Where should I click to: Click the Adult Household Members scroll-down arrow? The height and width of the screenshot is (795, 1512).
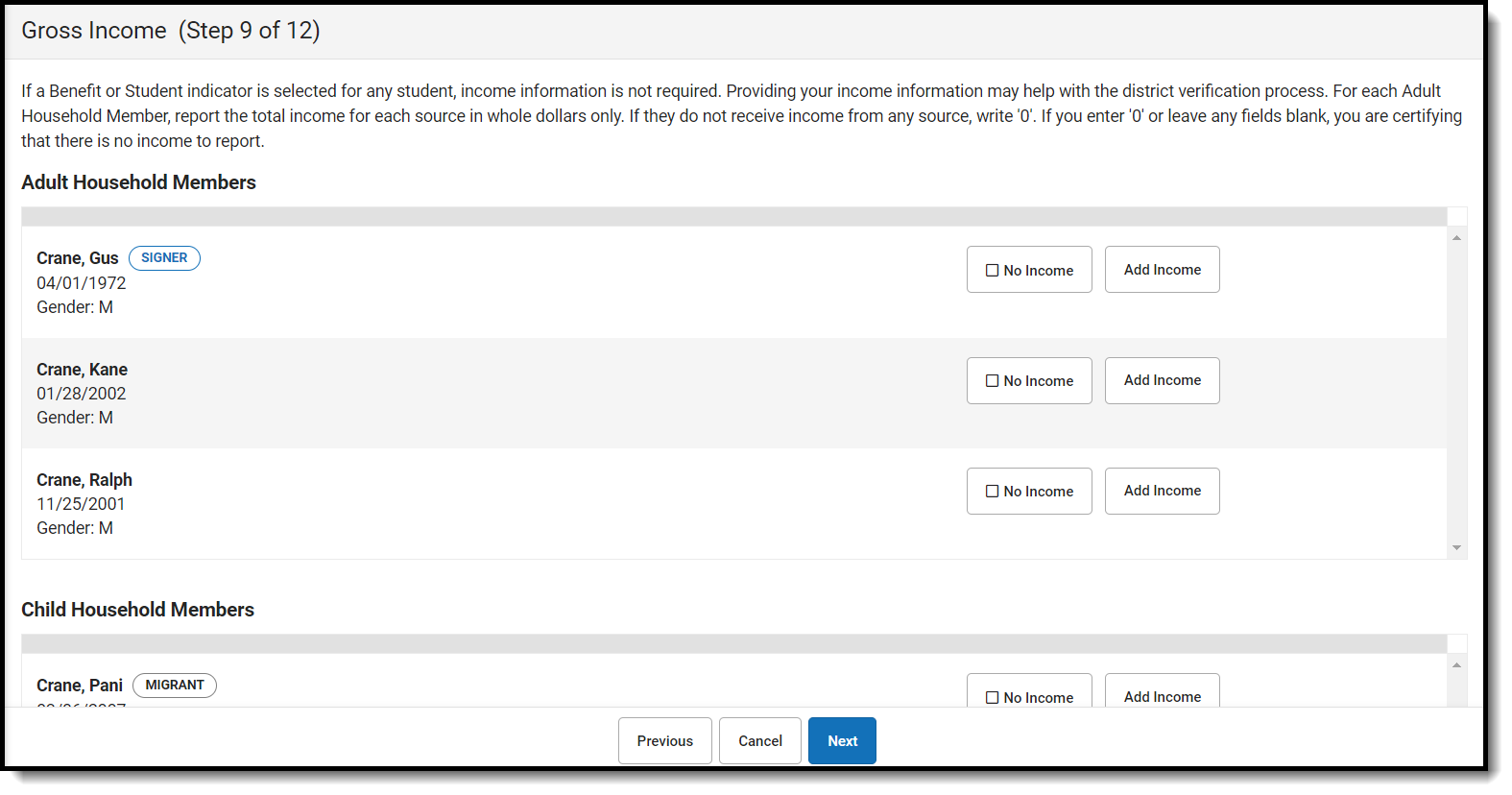pyautogui.click(x=1456, y=547)
